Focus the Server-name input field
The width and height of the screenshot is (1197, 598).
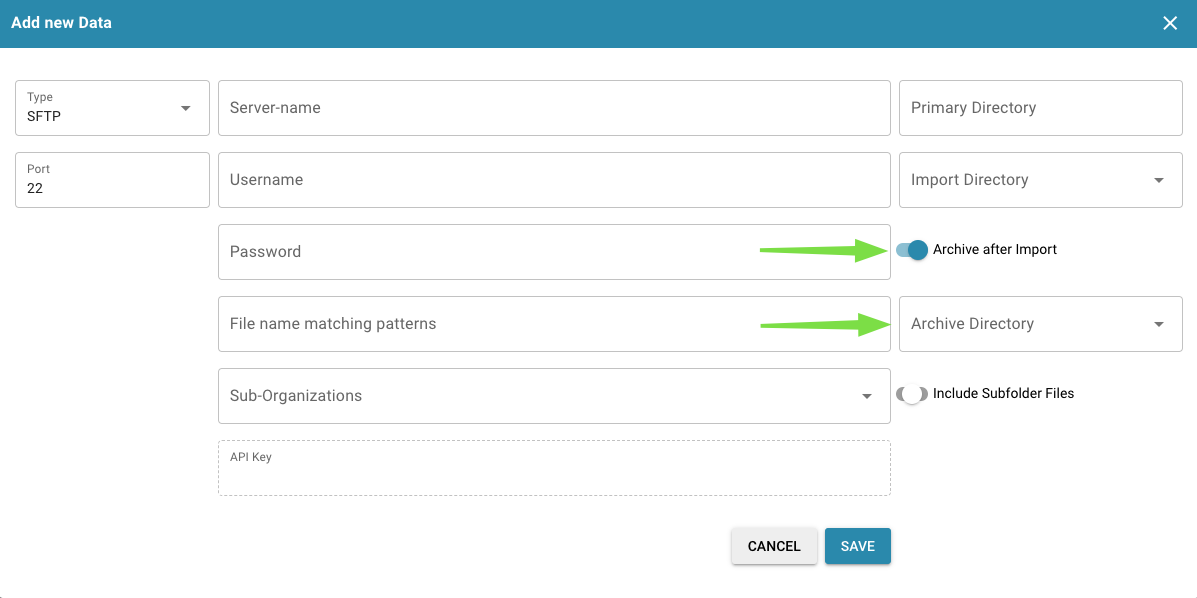pos(553,107)
